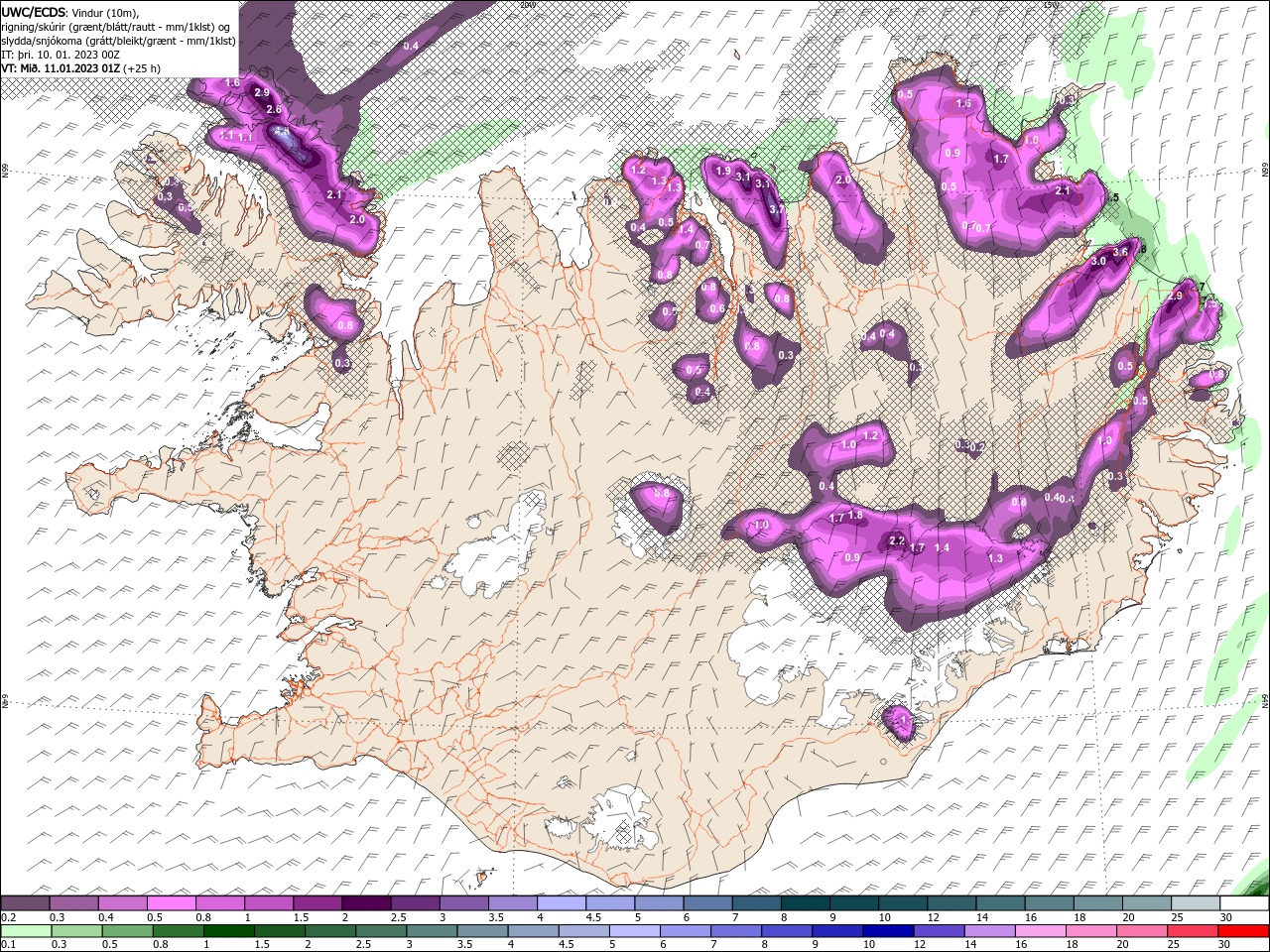Click upper scale swatch between 0.2 and 0.3

25,903
